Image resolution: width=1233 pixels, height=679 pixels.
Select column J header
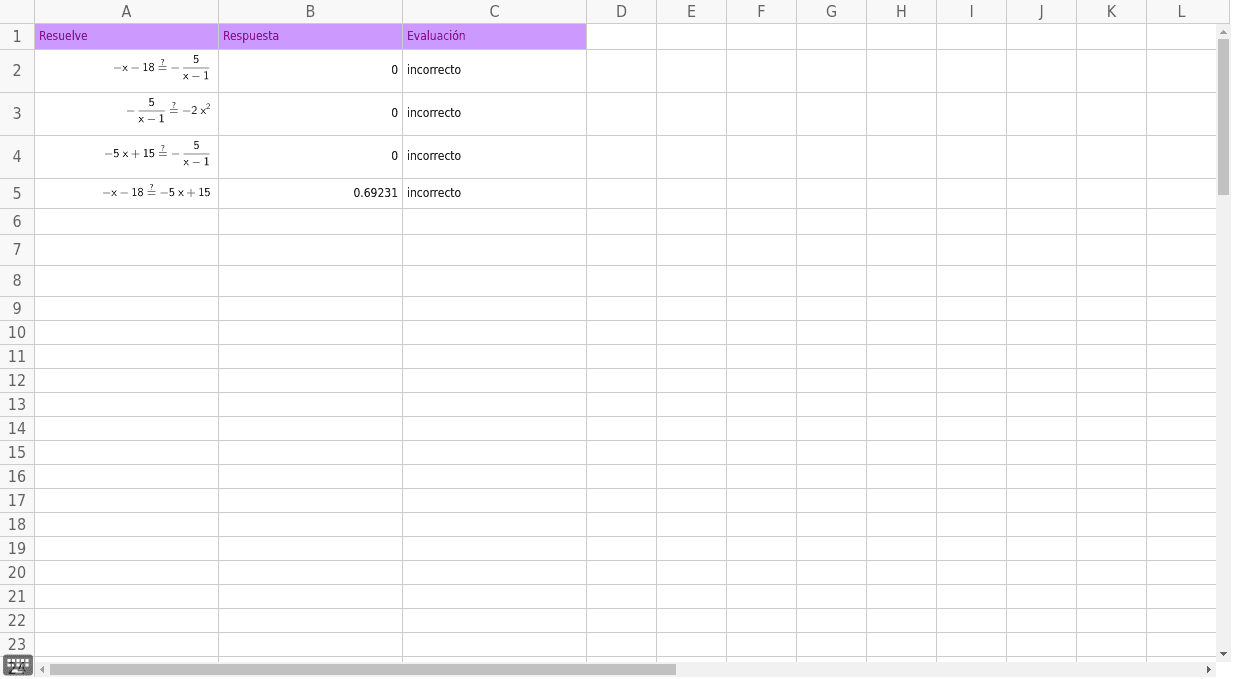1041,12
